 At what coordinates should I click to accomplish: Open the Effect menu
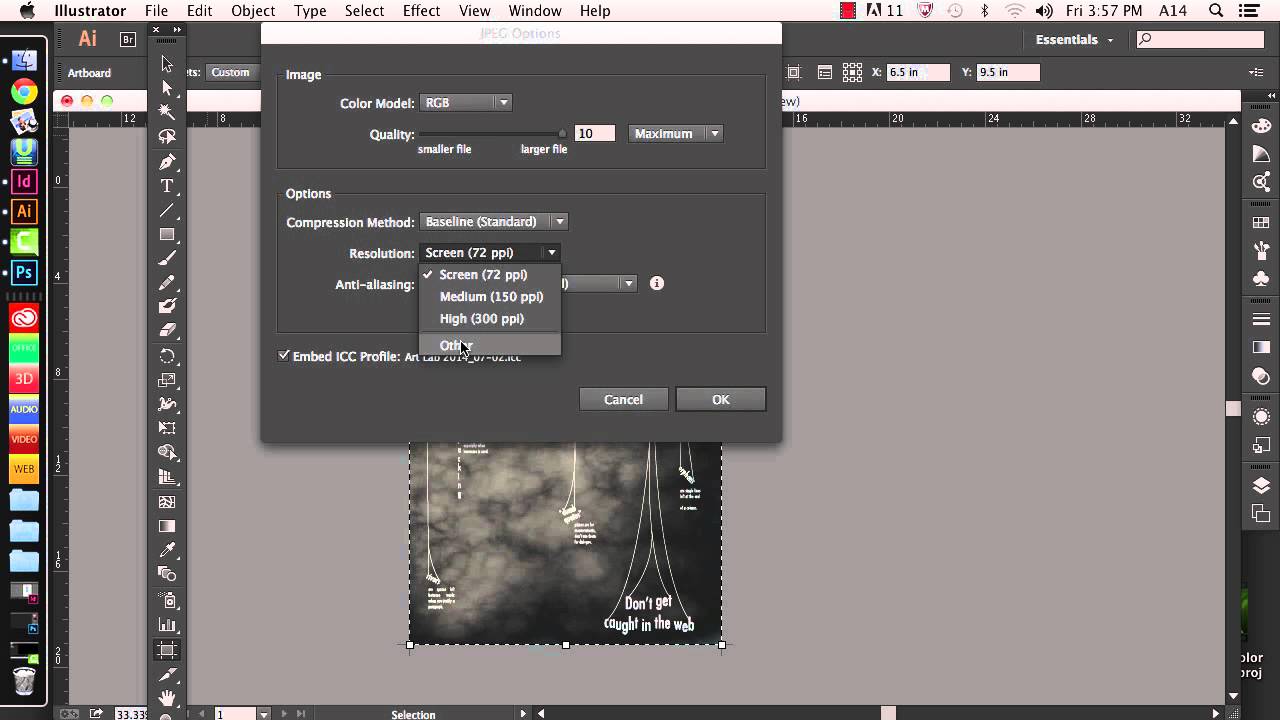[x=421, y=11]
